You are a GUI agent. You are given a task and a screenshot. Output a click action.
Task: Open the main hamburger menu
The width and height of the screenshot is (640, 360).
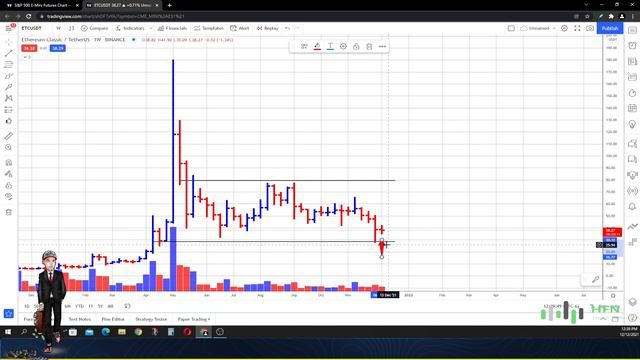point(9,28)
